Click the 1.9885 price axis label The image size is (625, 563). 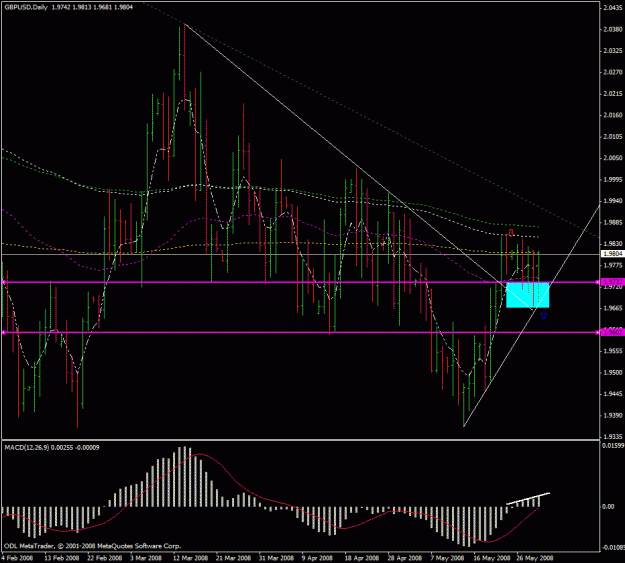point(613,222)
